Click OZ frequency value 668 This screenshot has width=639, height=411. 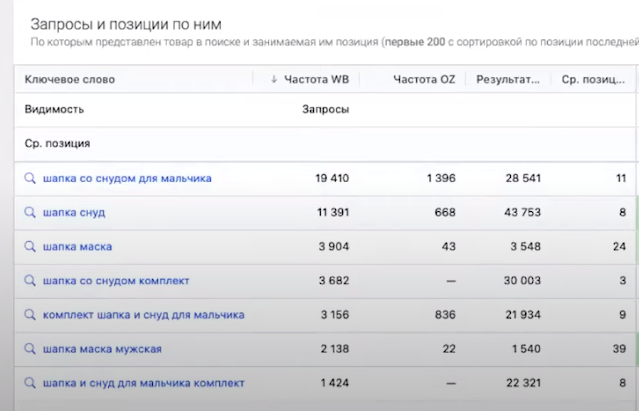click(x=445, y=212)
